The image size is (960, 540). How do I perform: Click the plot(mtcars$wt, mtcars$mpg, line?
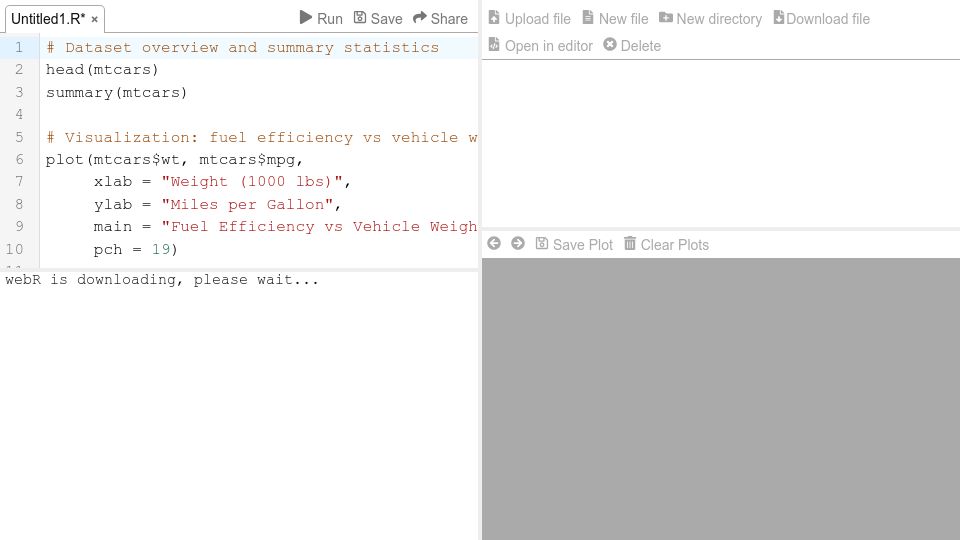[174, 160]
